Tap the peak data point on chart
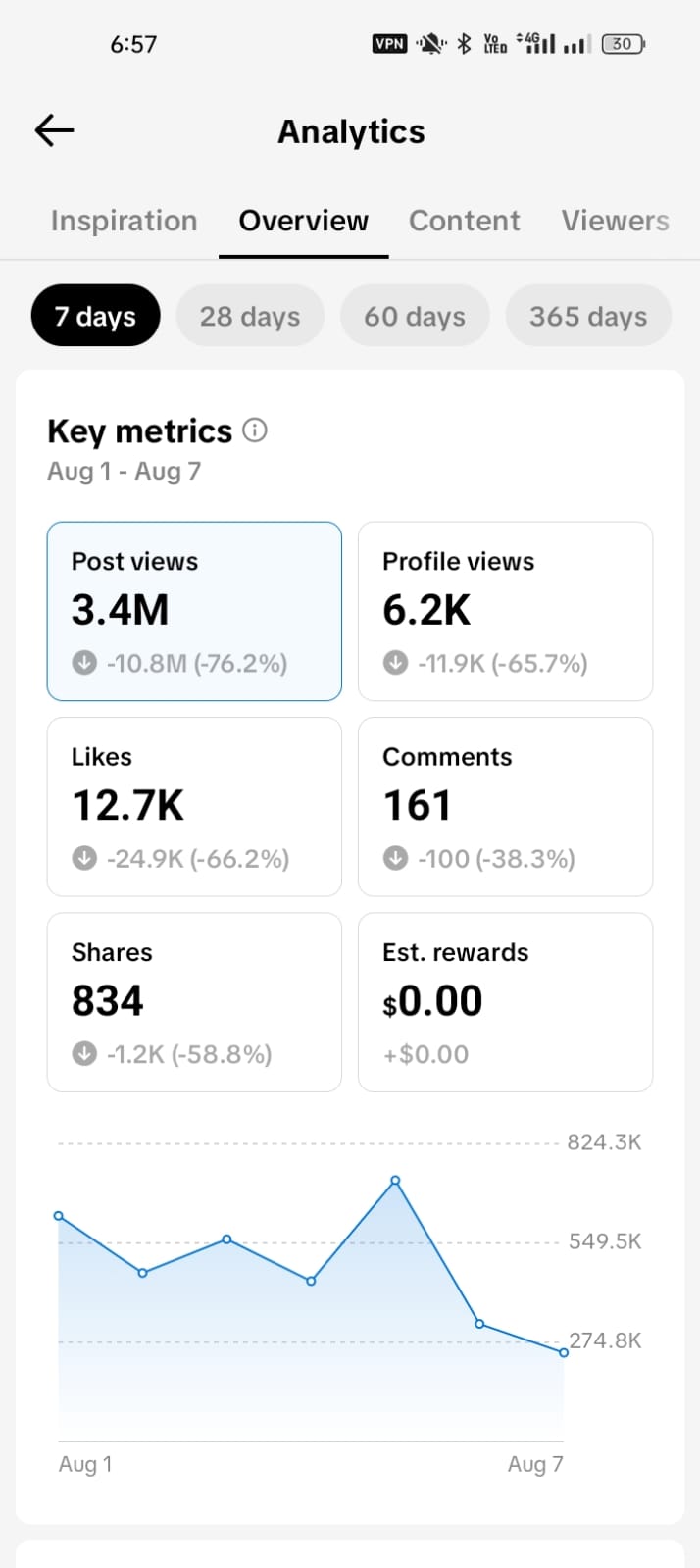 (395, 1181)
